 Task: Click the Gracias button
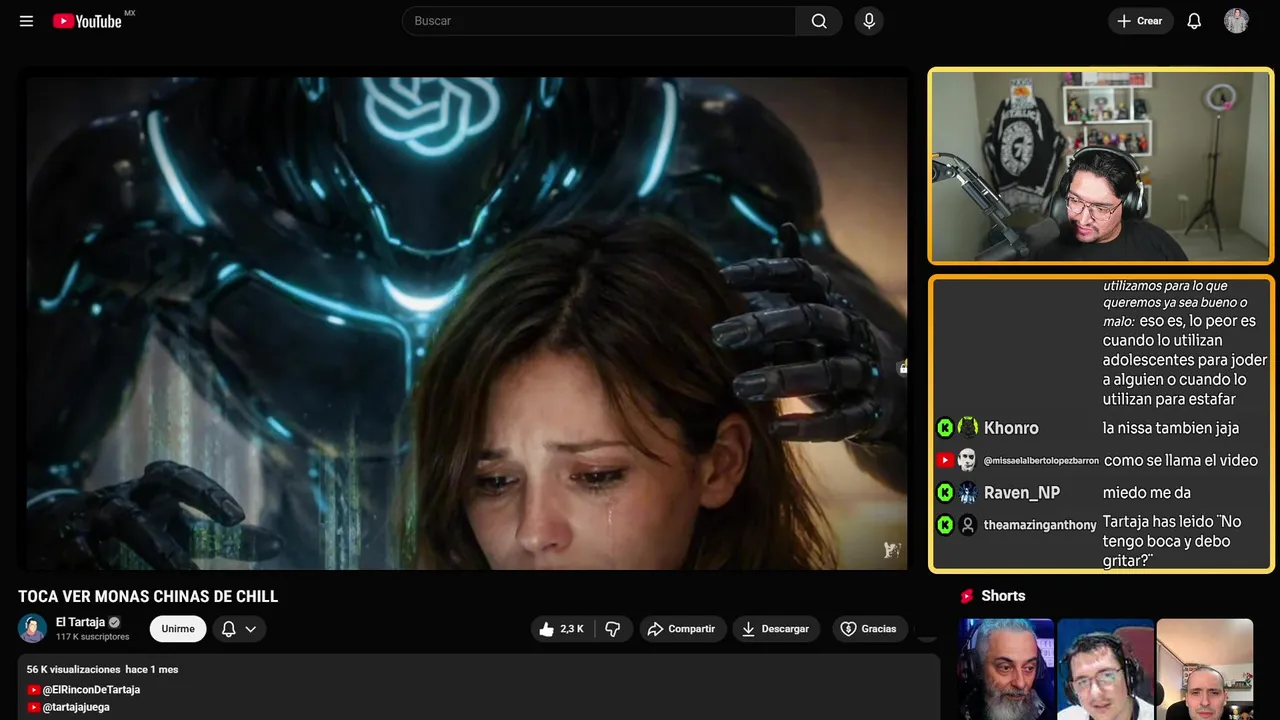coord(869,629)
